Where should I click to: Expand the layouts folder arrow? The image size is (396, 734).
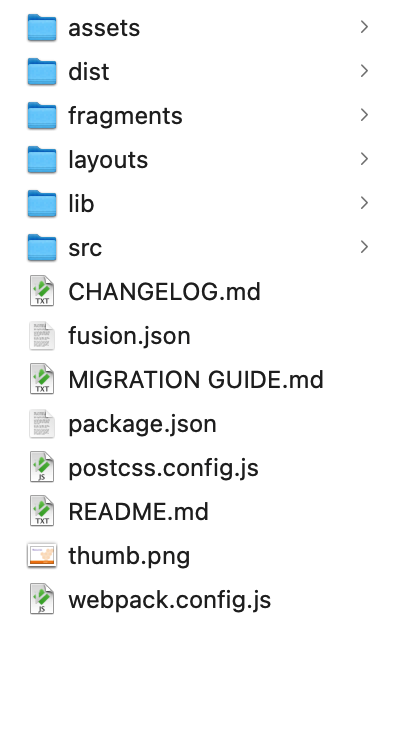pyautogui.click(x=364, y=159)
